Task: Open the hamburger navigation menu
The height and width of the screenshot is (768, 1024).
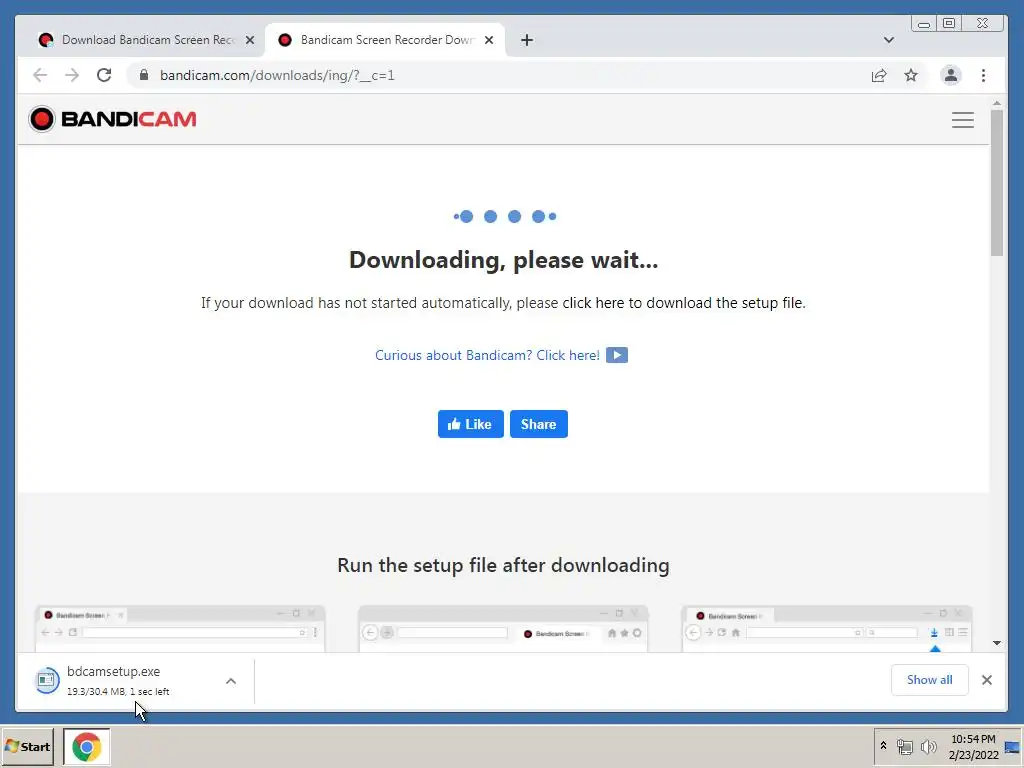Action: pos(962,120)
